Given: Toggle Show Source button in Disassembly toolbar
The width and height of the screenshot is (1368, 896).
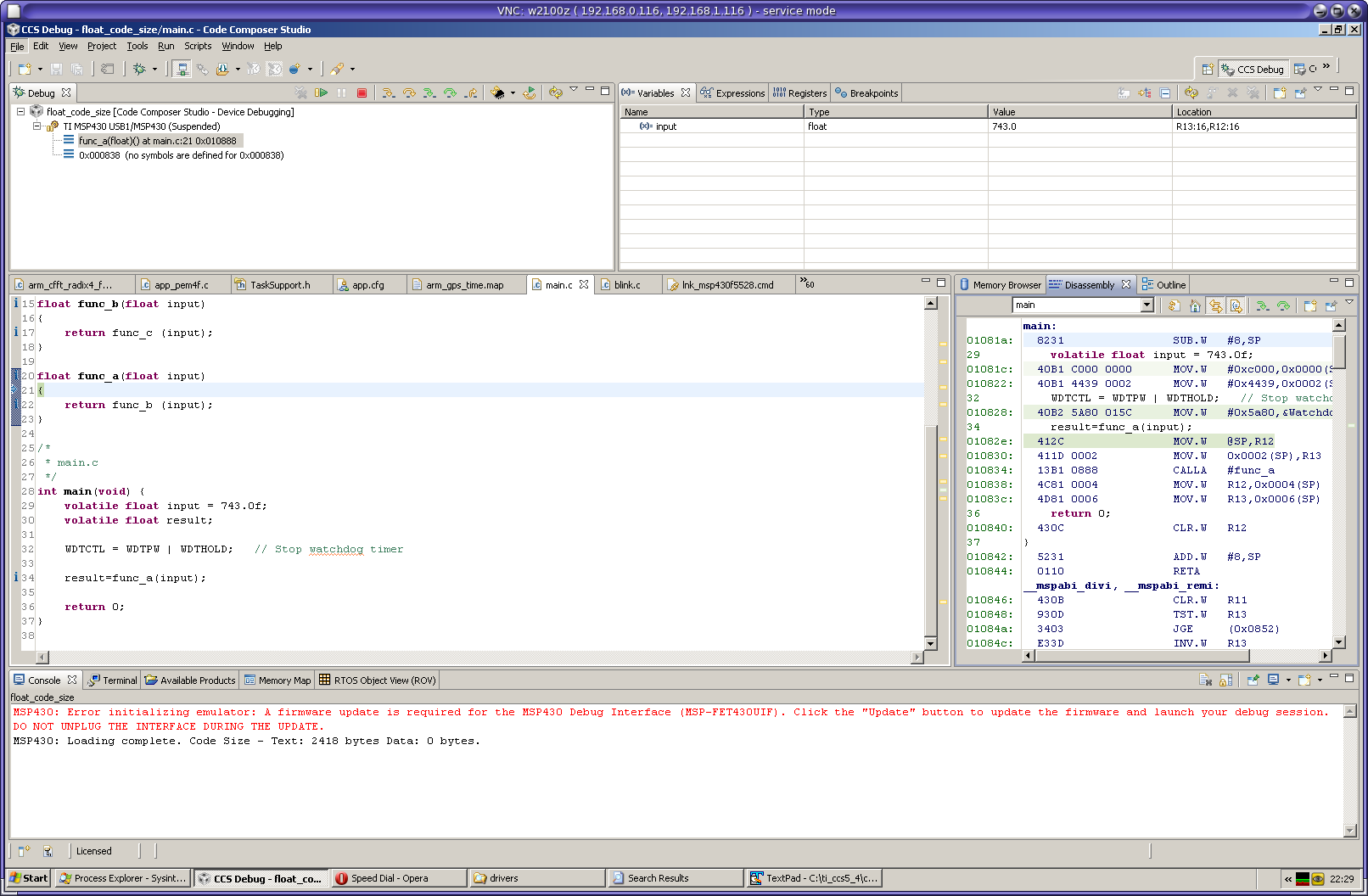Looking at the screenshot, I should 1236,305.
